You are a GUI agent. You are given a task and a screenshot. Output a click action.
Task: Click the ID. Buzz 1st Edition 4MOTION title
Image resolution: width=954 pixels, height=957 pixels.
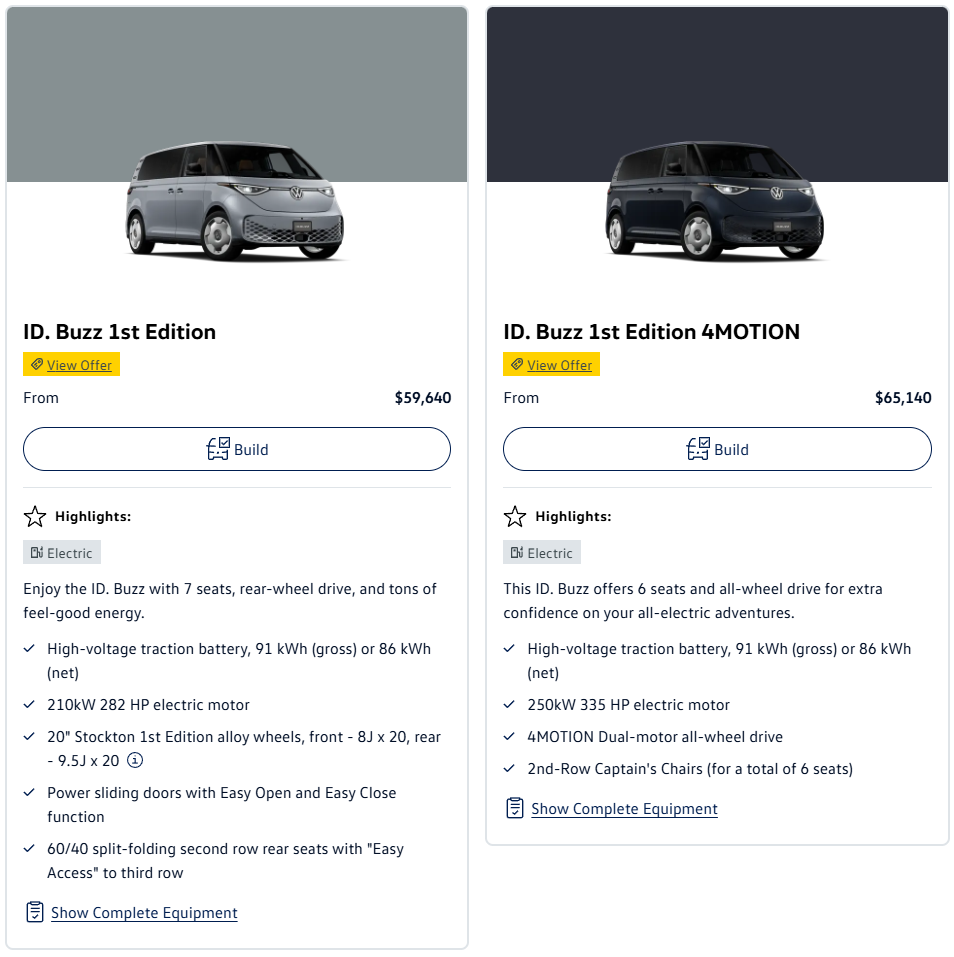pyautogui.click(x=651, y=332)
